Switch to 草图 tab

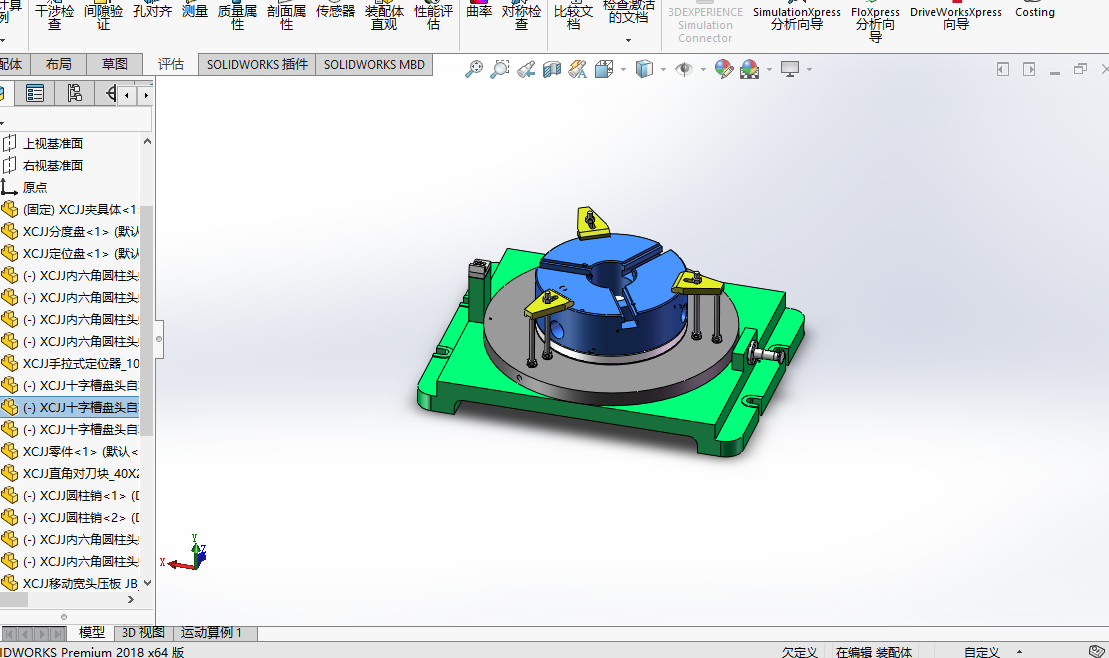pyautogui.click(x=115, y=64)
